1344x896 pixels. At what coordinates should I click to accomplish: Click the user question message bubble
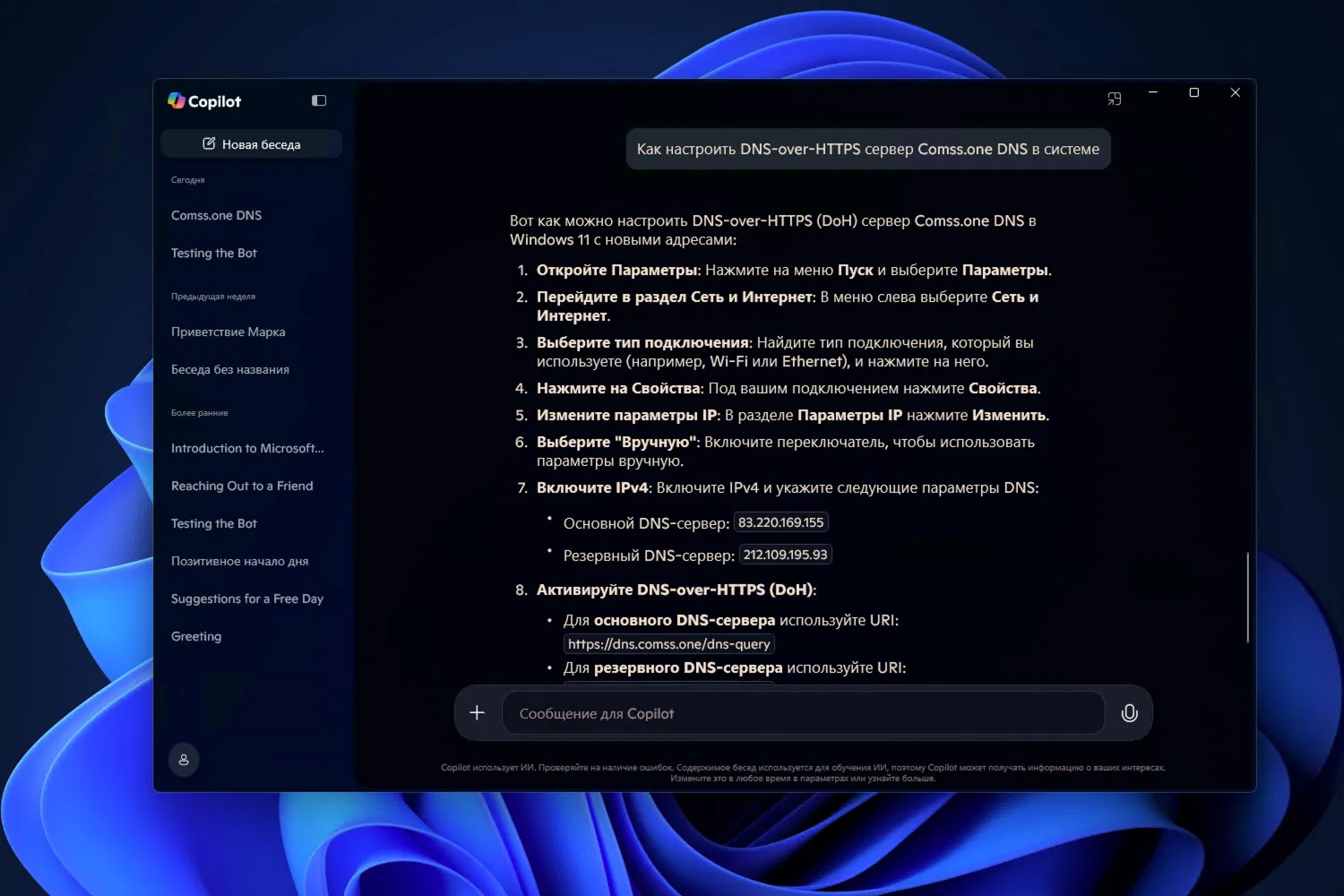pos(868,149)
